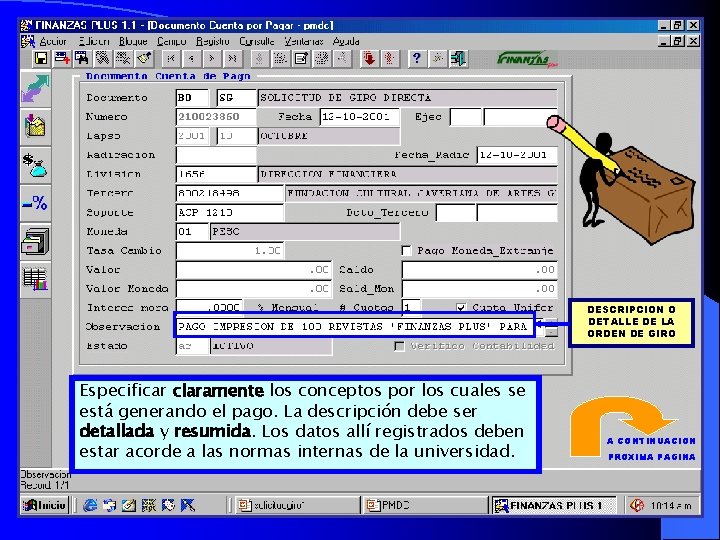Click the Division code field

215,174
